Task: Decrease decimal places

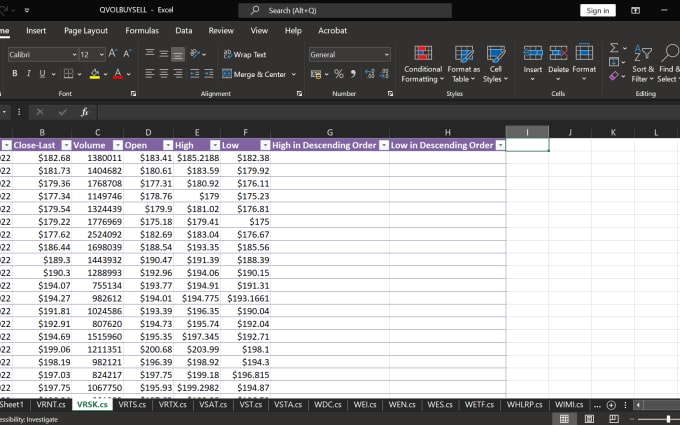Action: pyautogui.click(x=384, y=74)
